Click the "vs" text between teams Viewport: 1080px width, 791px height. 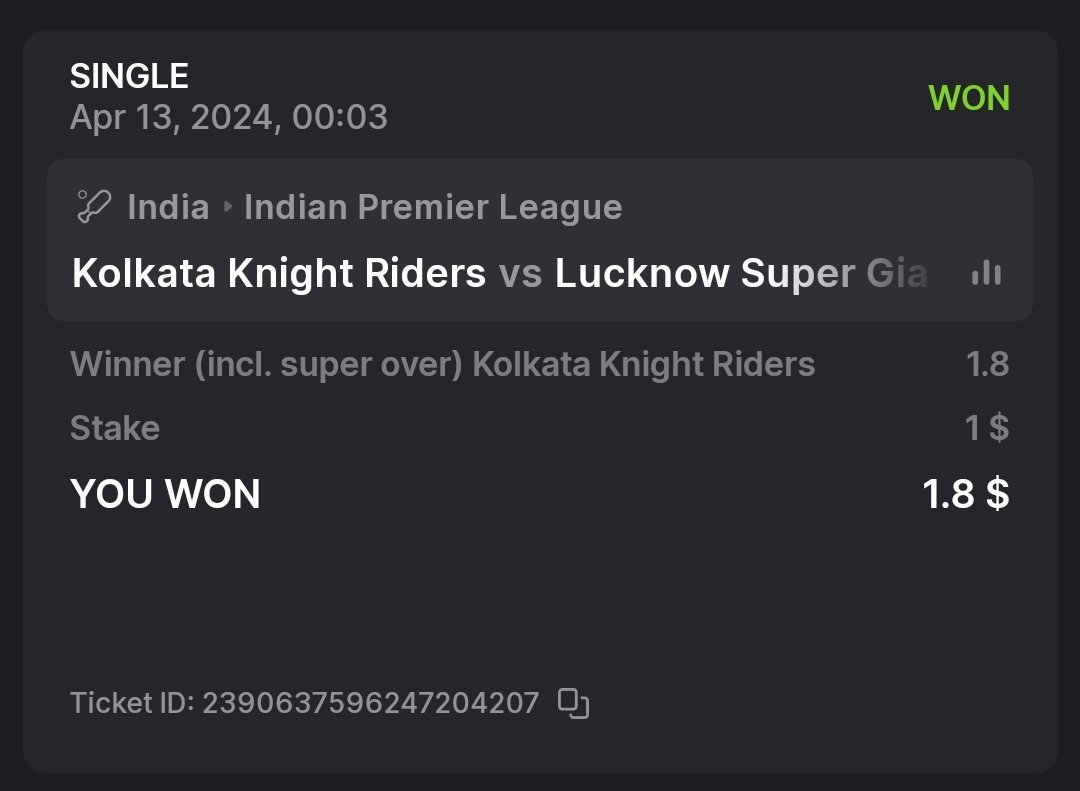pyautogui.click(x=520, y=273)
